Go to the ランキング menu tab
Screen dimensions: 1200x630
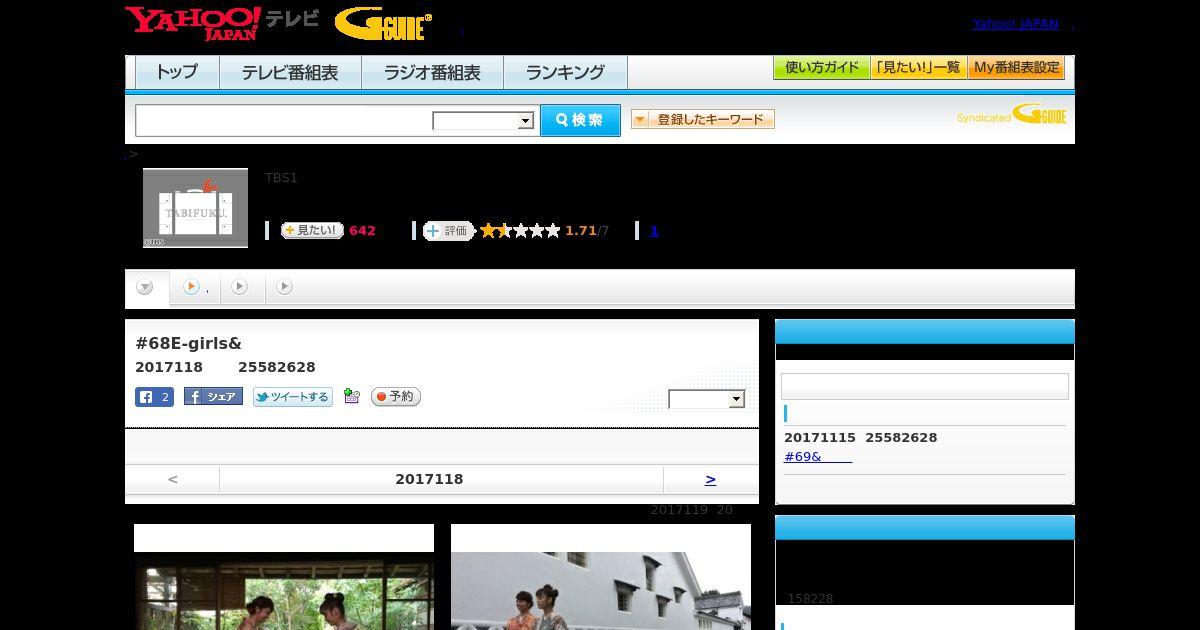coord(565,73)
